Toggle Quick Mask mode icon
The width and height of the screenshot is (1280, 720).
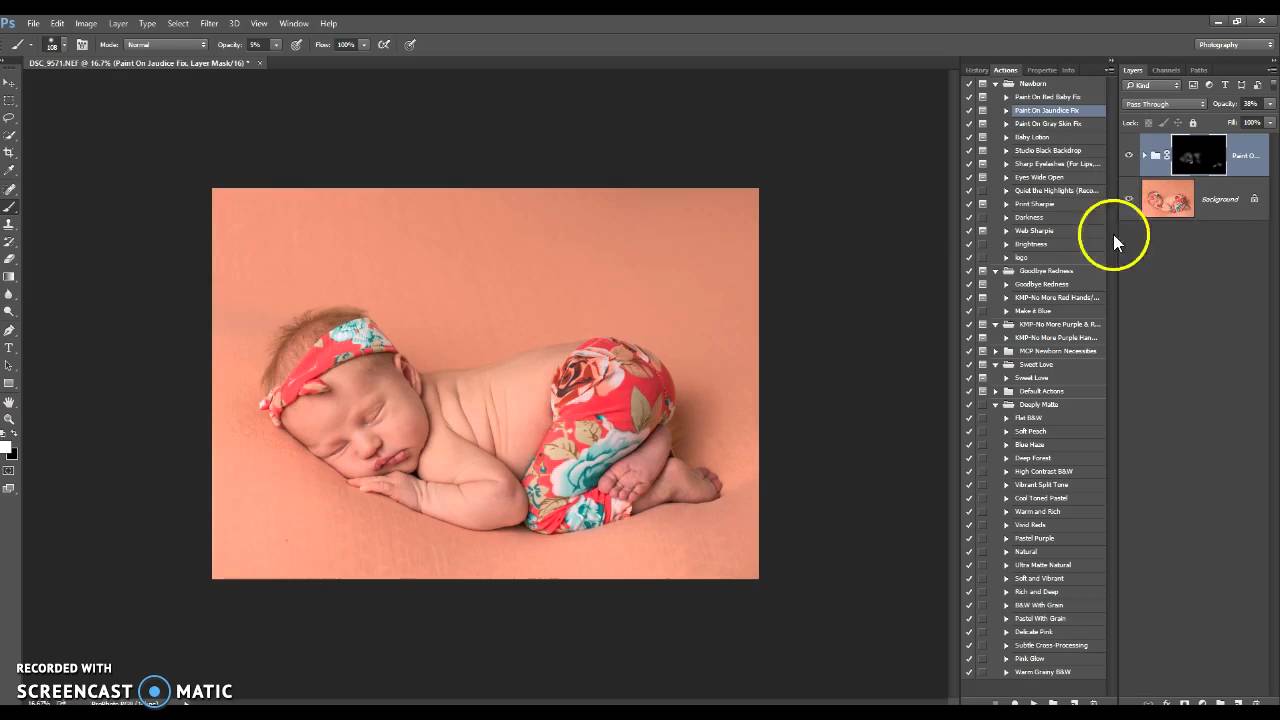[9, 471]
